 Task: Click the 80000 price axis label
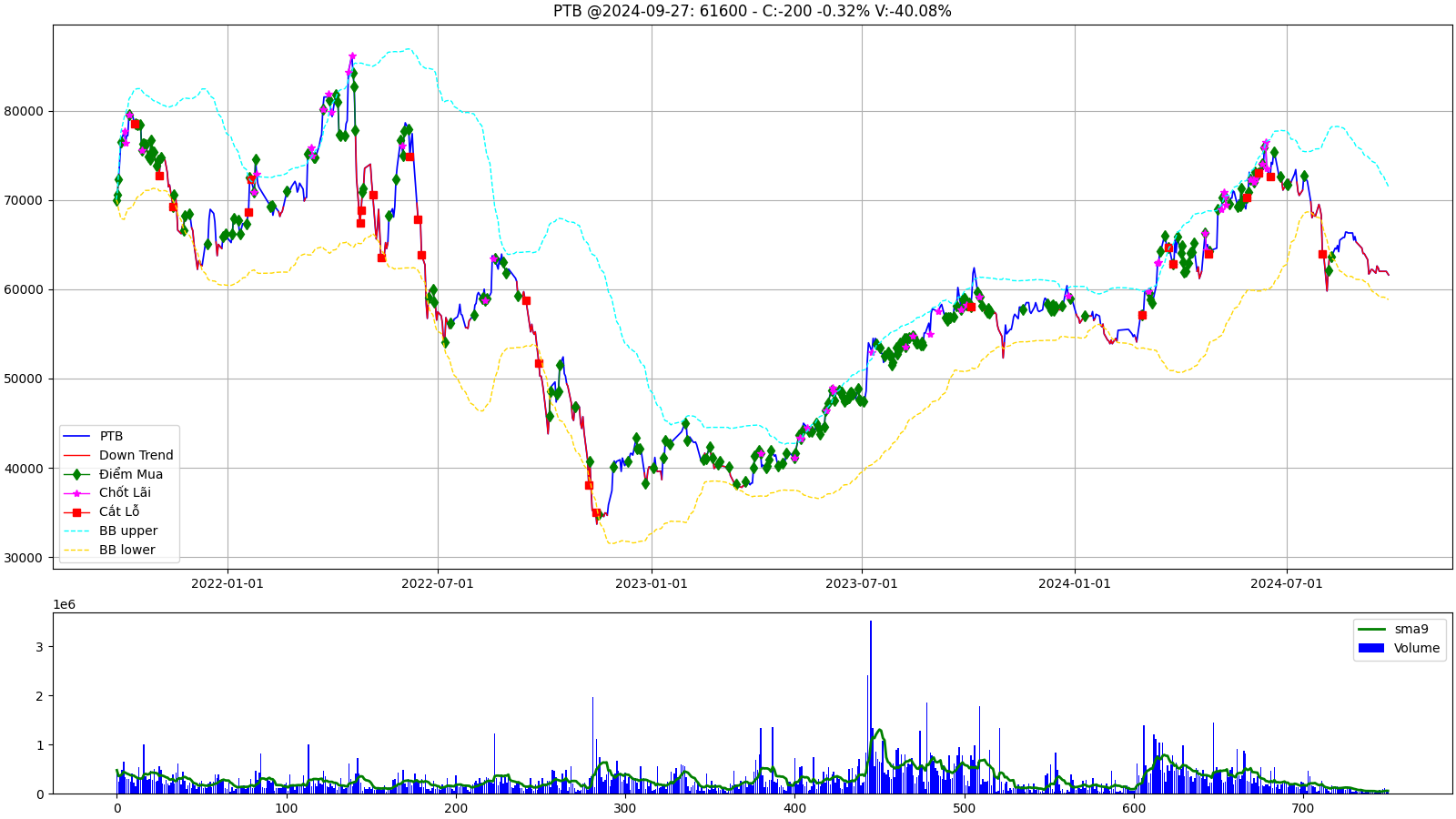click(x=24, y=111)
